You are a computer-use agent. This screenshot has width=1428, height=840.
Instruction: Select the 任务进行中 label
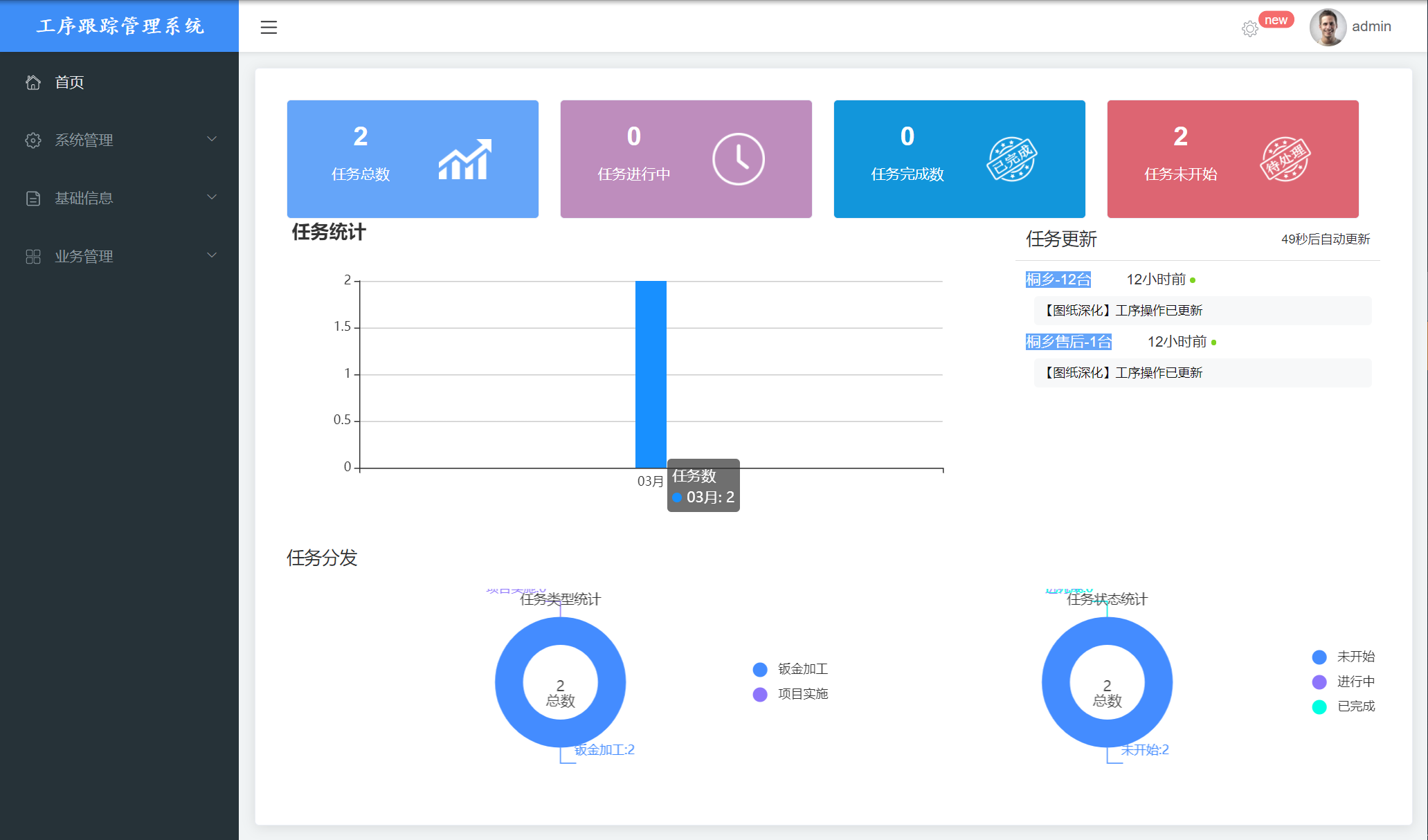pos(634,174)
